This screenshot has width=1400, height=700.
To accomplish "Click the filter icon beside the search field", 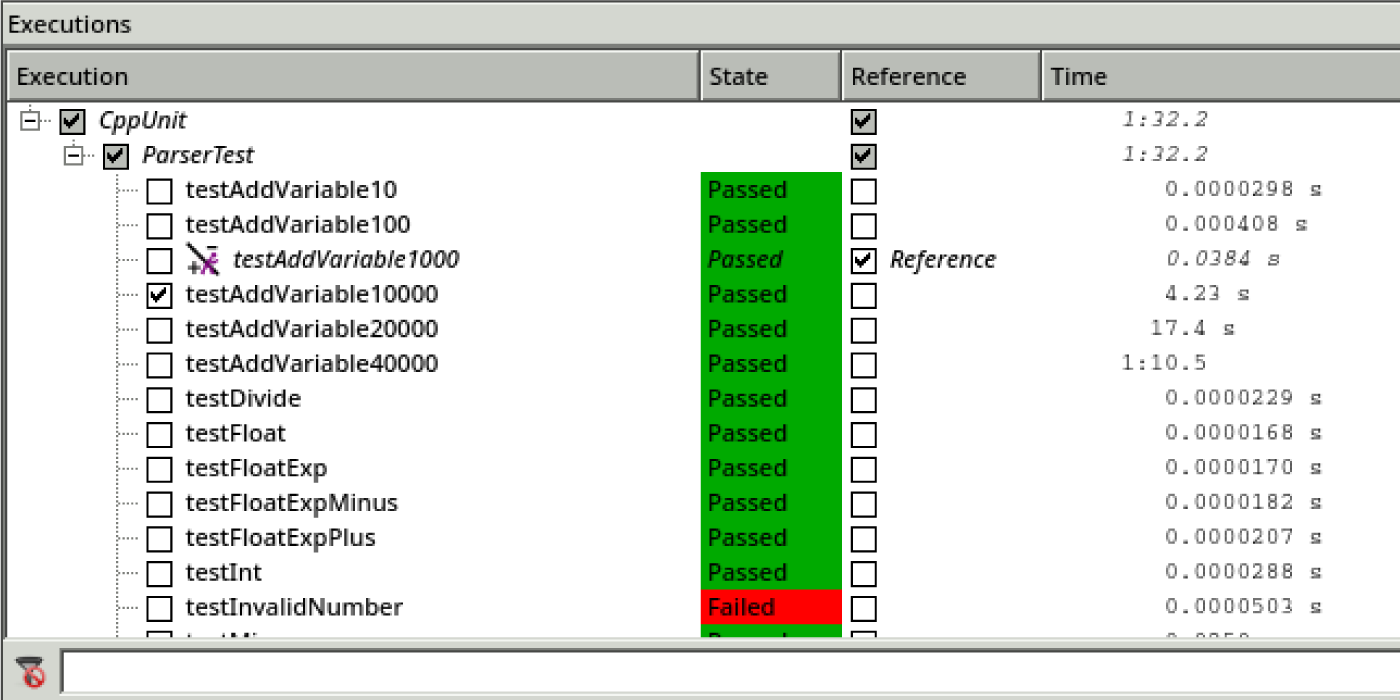I will coord(33,673).
